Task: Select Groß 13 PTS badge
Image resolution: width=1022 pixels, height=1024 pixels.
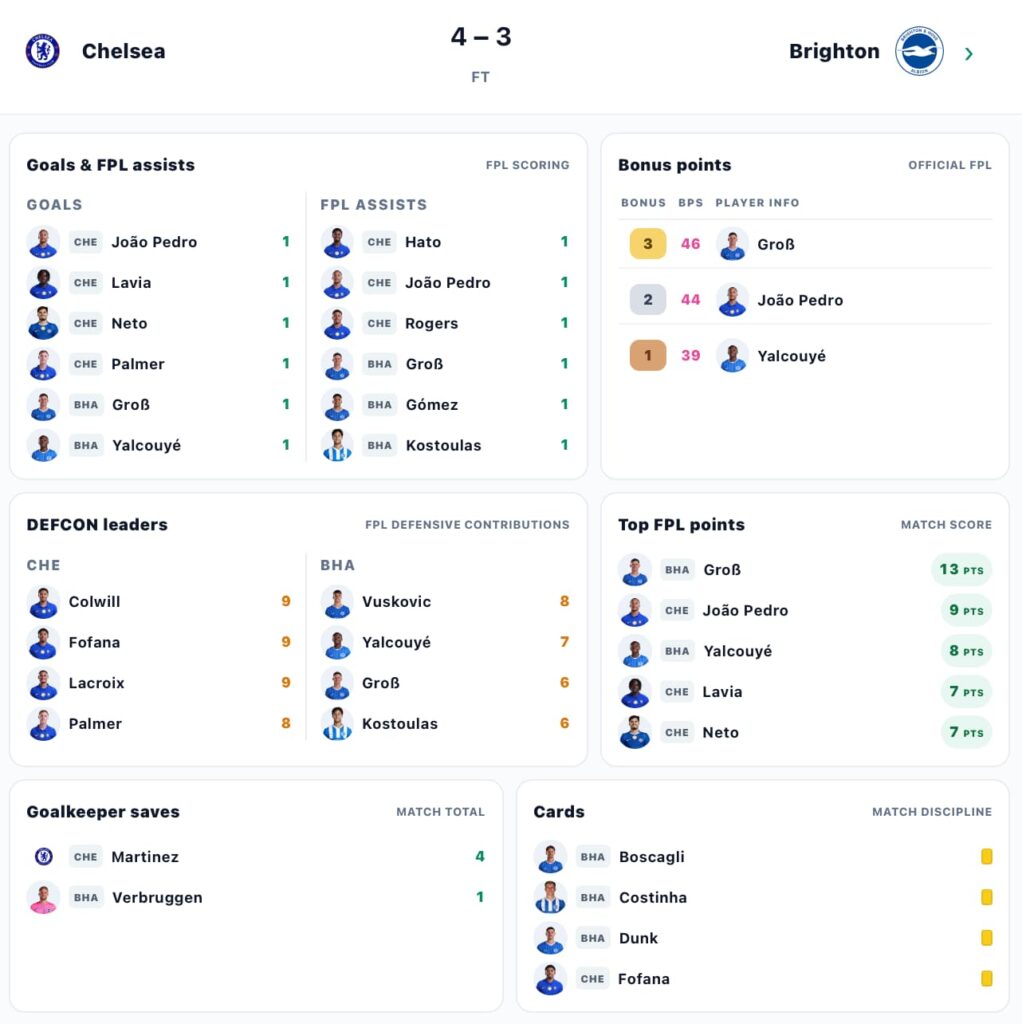Action: pyautogui.click(x=961, y=569)
